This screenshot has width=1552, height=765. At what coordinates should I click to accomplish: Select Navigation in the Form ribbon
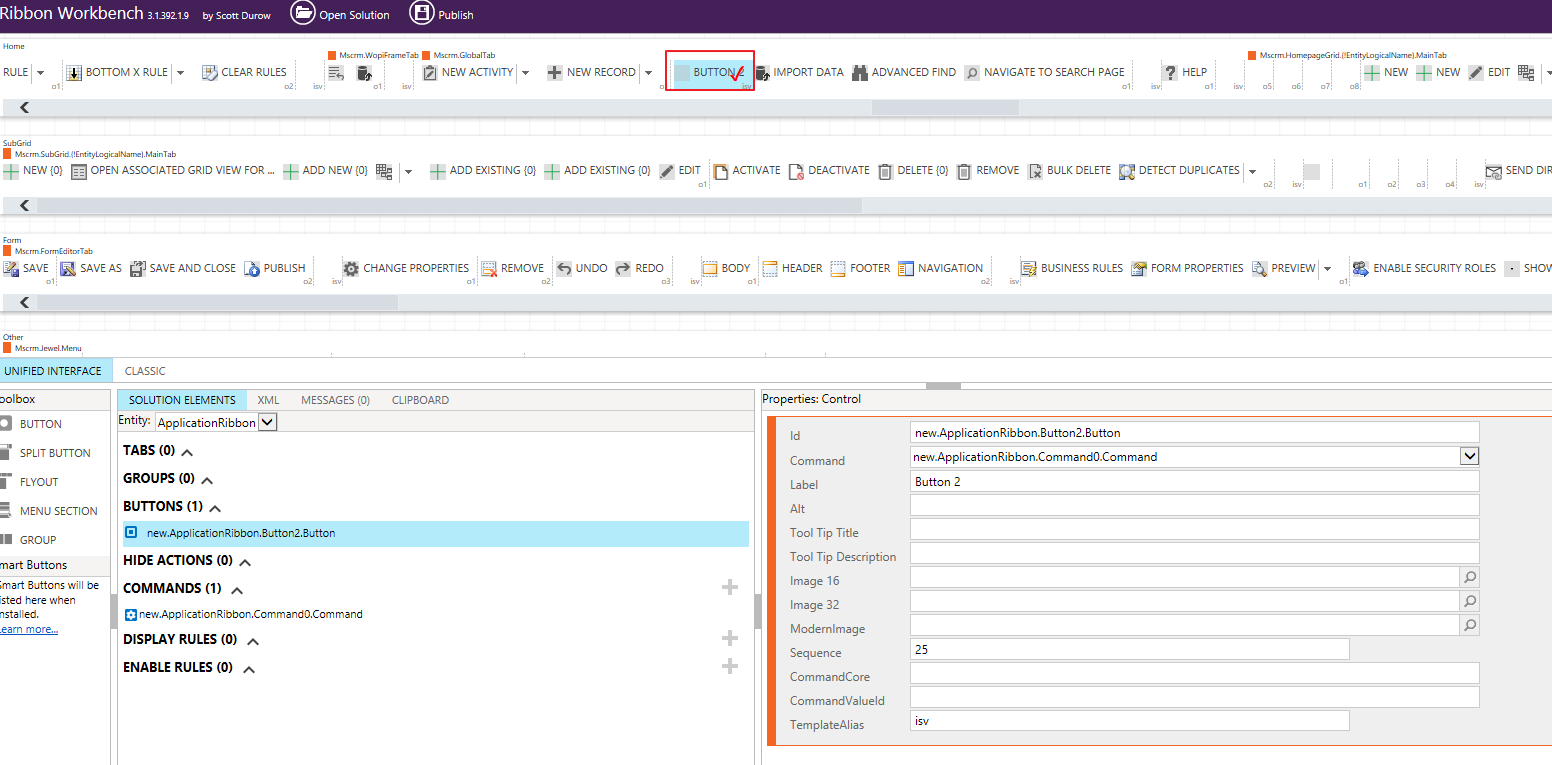(940, 268)
